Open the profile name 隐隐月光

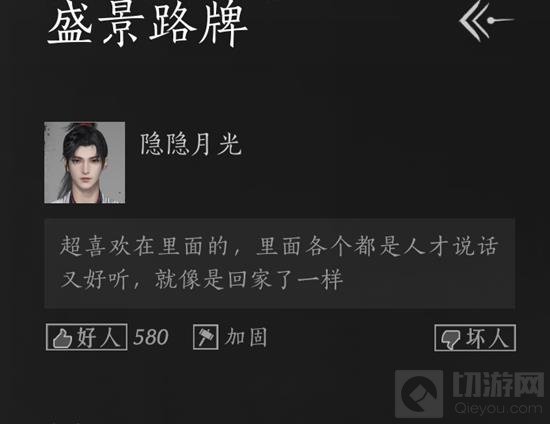tap(191, 144)
